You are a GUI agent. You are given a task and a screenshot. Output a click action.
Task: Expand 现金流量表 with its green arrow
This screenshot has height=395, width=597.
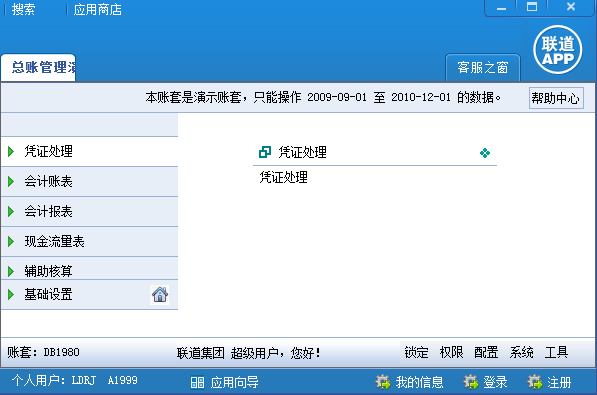11,241
